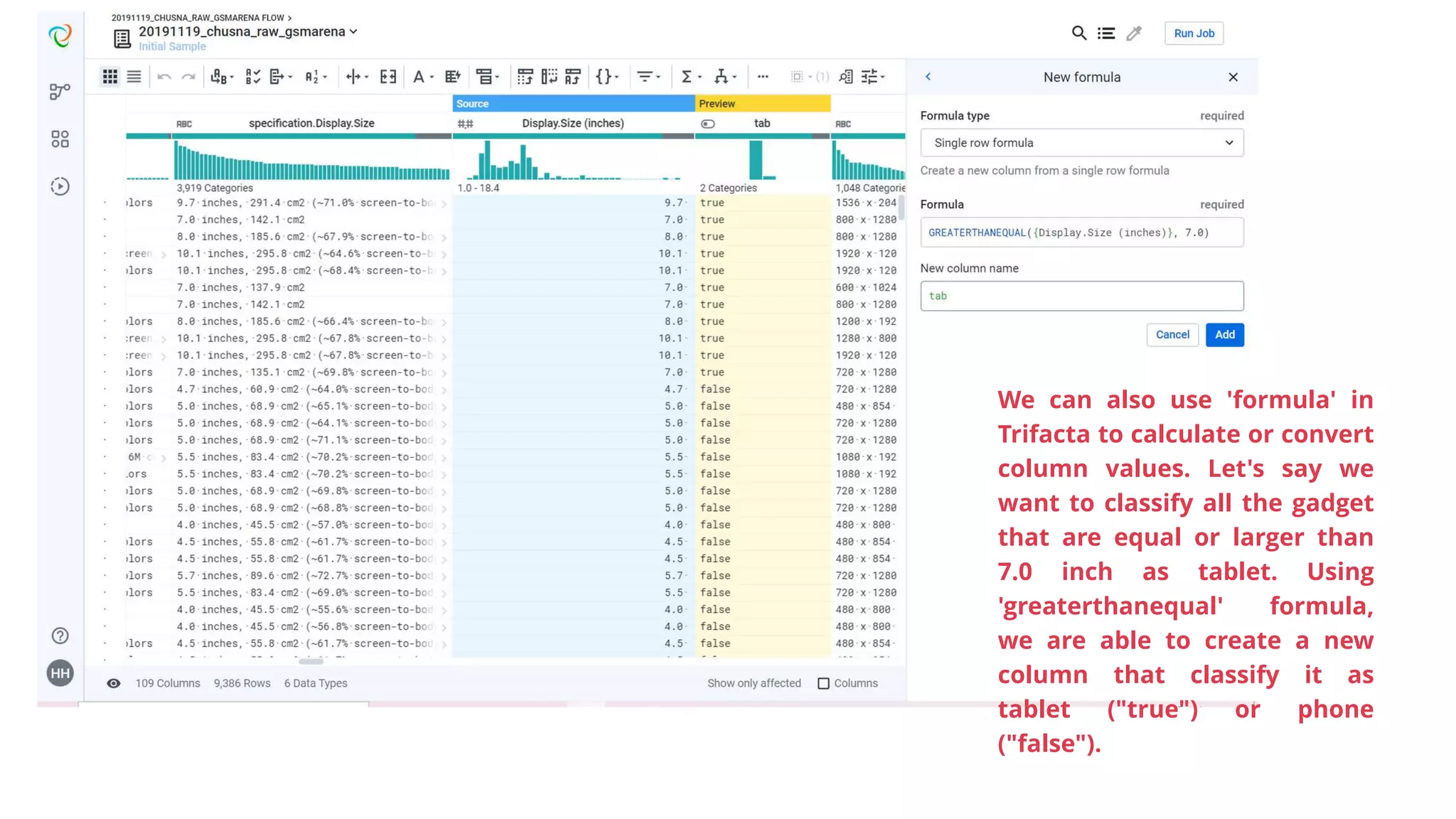Check the Columns checkbox
Image resolution: width=1456 pixels, height=819 pixels.
[x=823, y=683]
